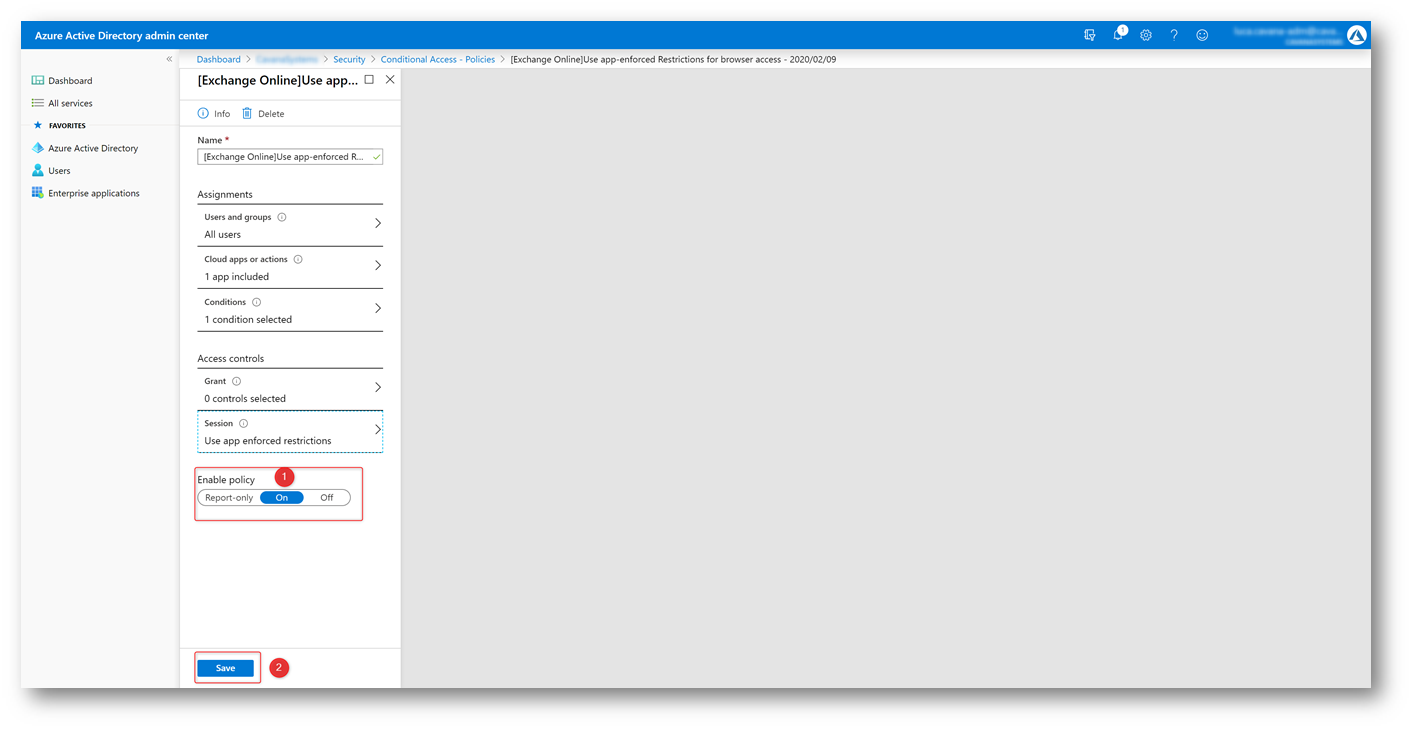Open Cloud Shell icon in top bar

click(1090, 35)
